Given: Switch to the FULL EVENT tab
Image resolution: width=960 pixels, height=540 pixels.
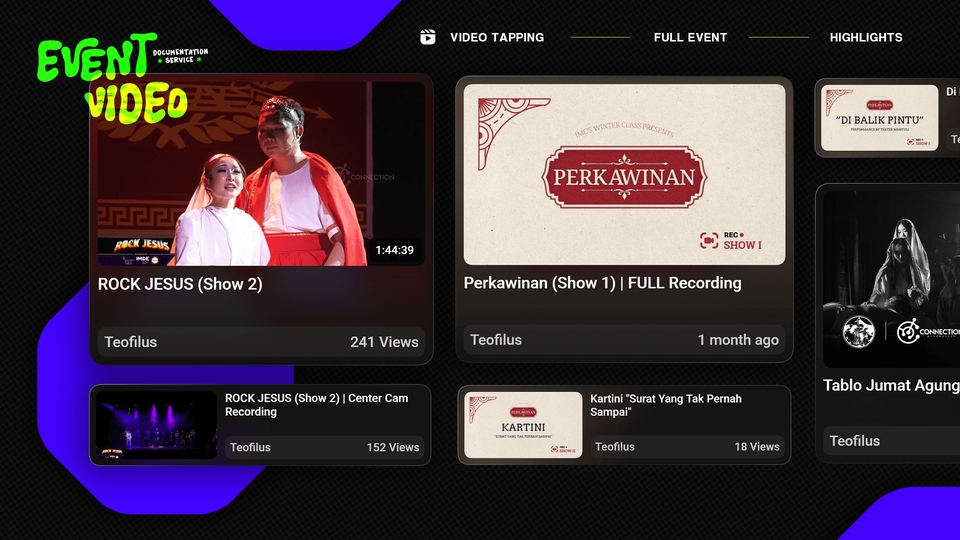Looking at the screenshot, I should 690,37.
